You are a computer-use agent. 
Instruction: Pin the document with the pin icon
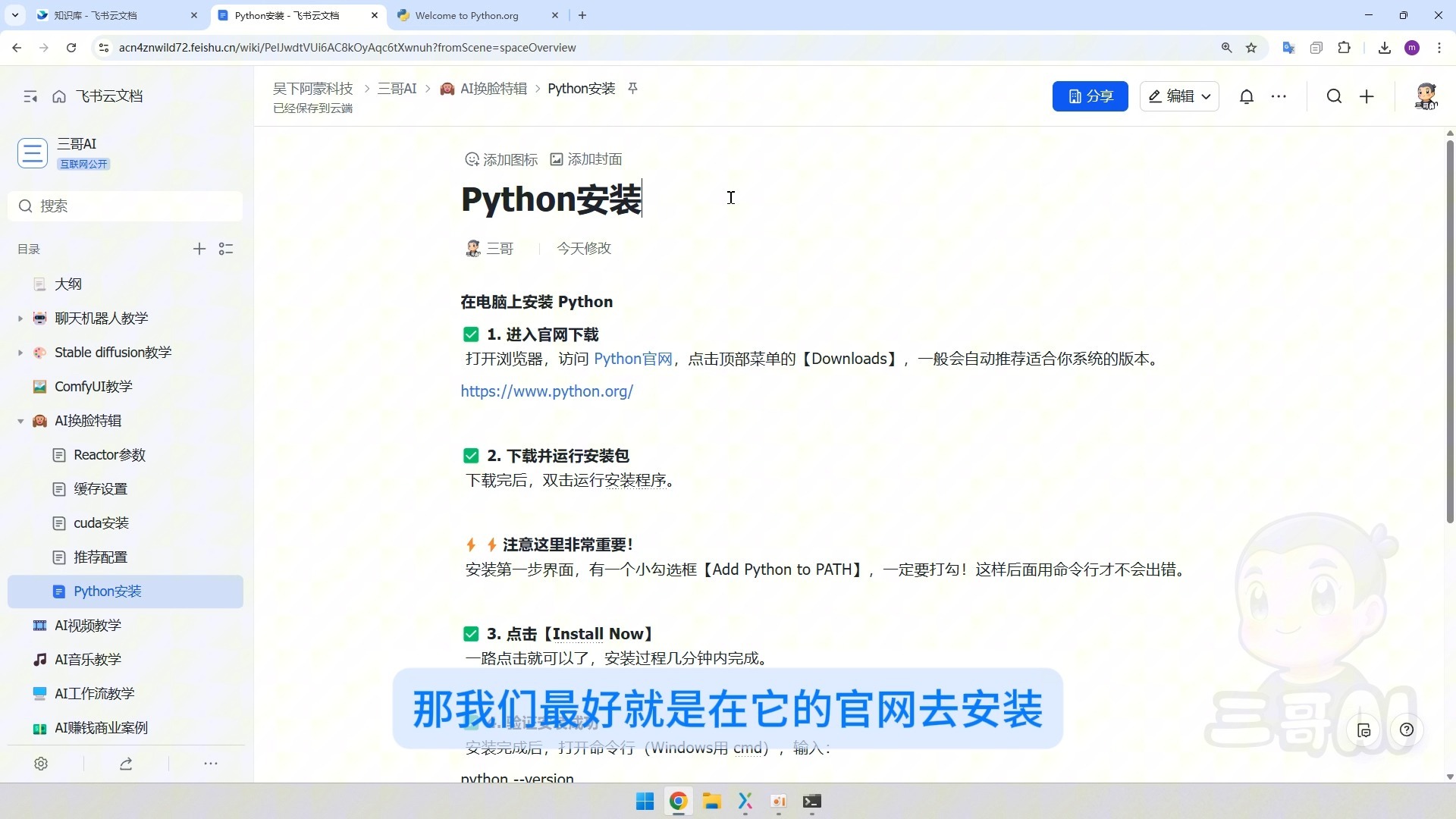coord(632,89)
